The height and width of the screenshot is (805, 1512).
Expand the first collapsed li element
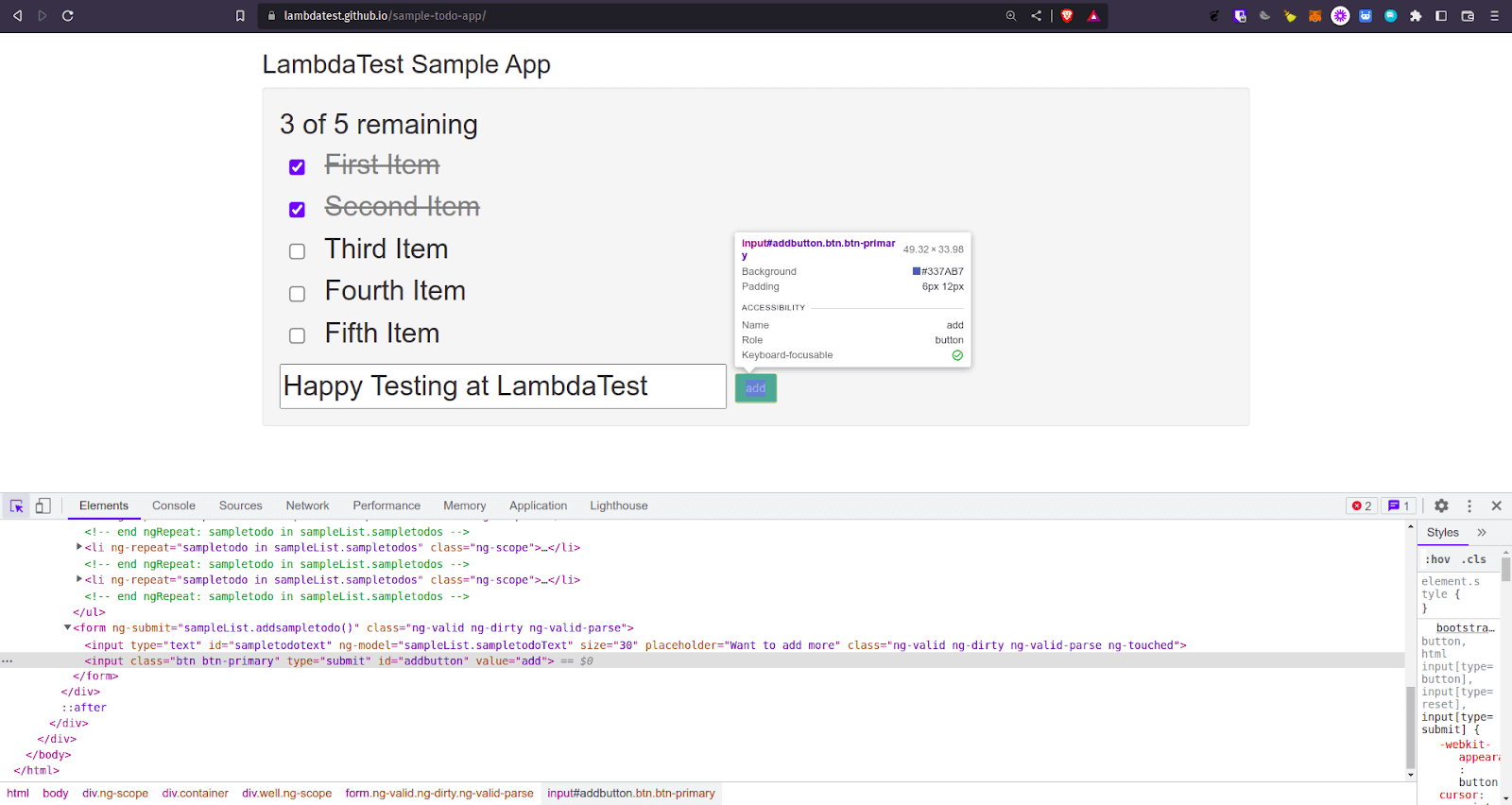pos(79,547)
